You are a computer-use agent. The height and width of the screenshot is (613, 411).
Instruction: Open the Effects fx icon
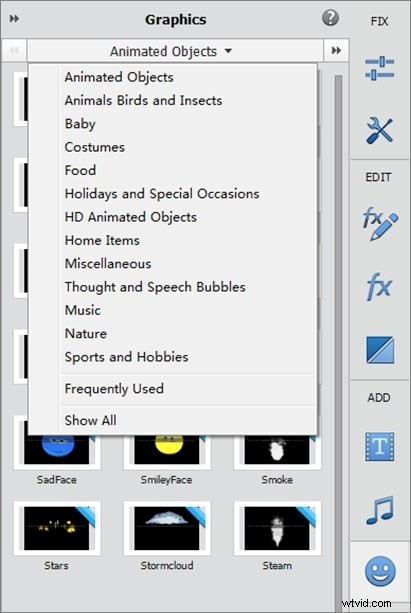pyautogui.click(x=379, y=287)
